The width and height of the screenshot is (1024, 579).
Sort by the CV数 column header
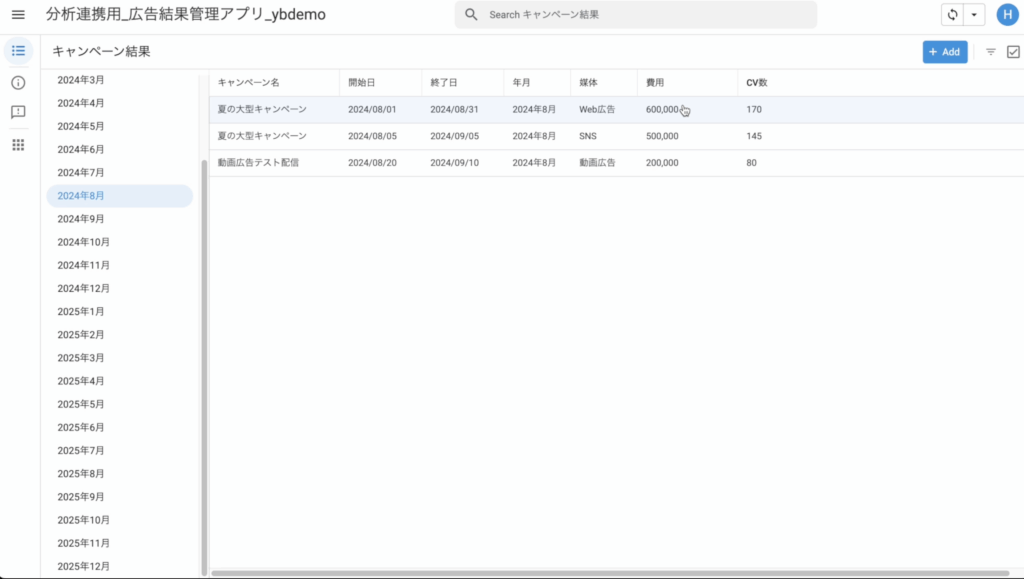(757, 82)
